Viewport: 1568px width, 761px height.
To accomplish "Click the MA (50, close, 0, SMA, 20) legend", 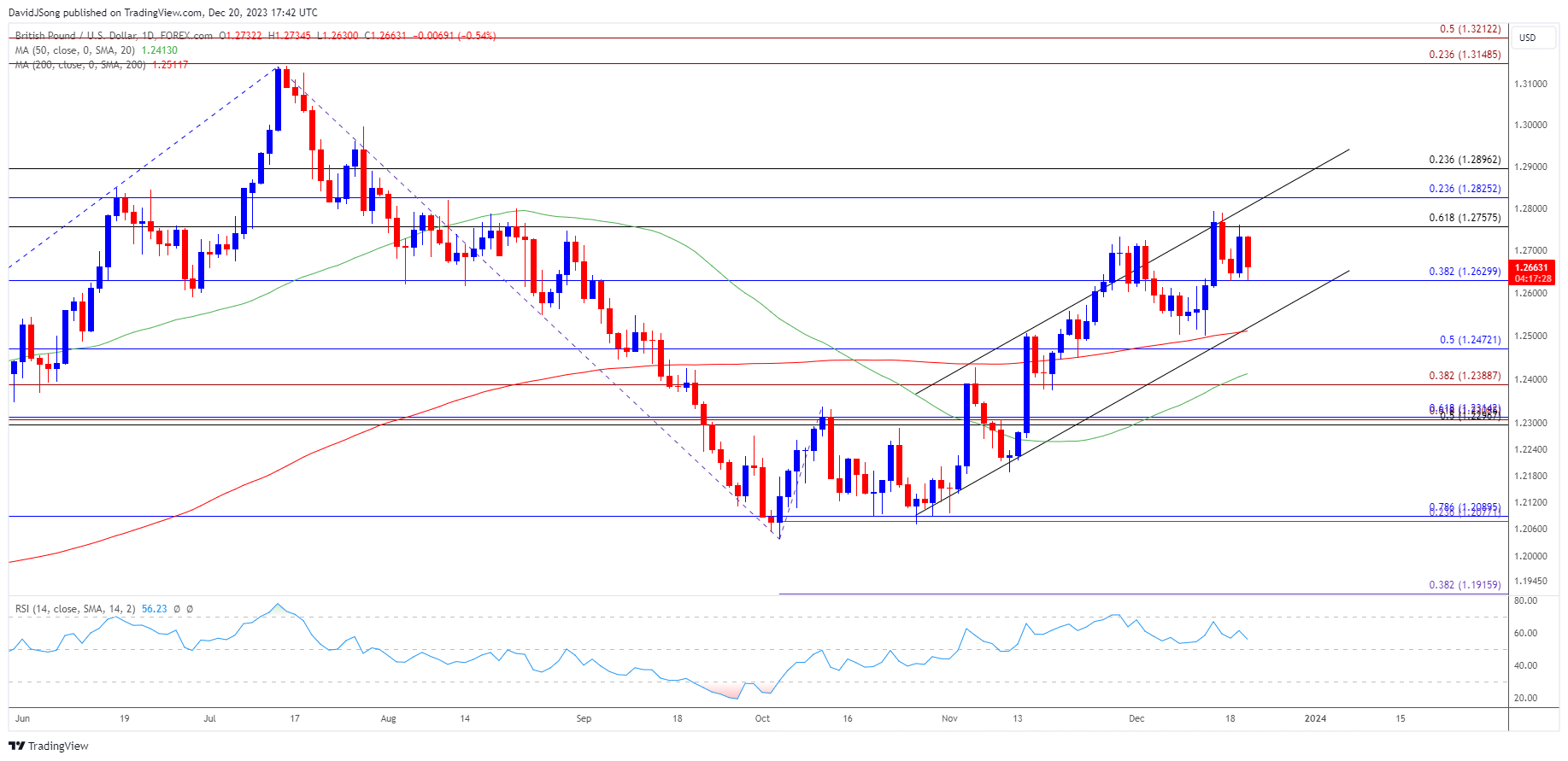I will [75, 50].
